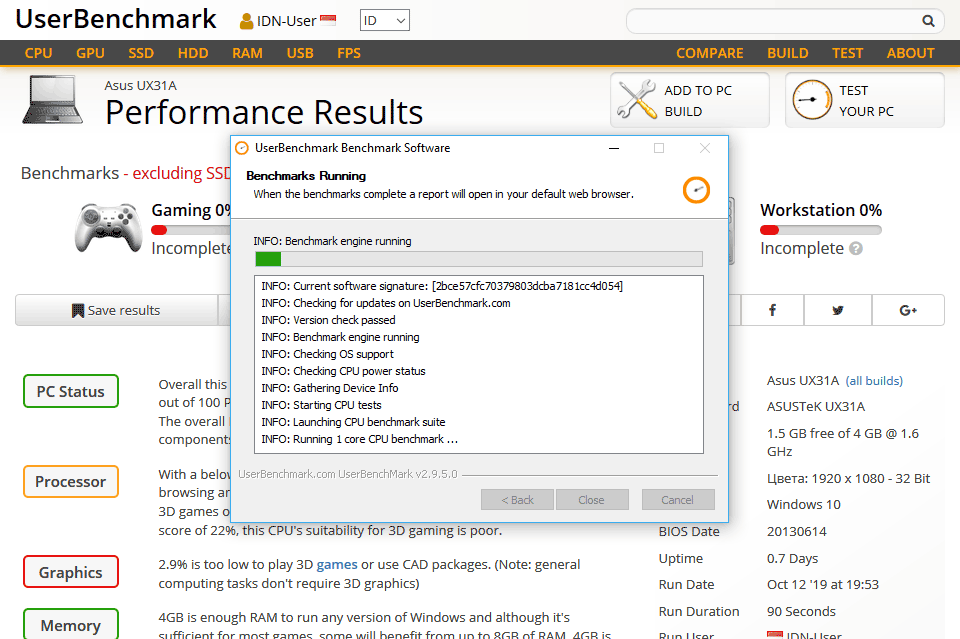Click the Workstation score progress bar

click(820, 230)
